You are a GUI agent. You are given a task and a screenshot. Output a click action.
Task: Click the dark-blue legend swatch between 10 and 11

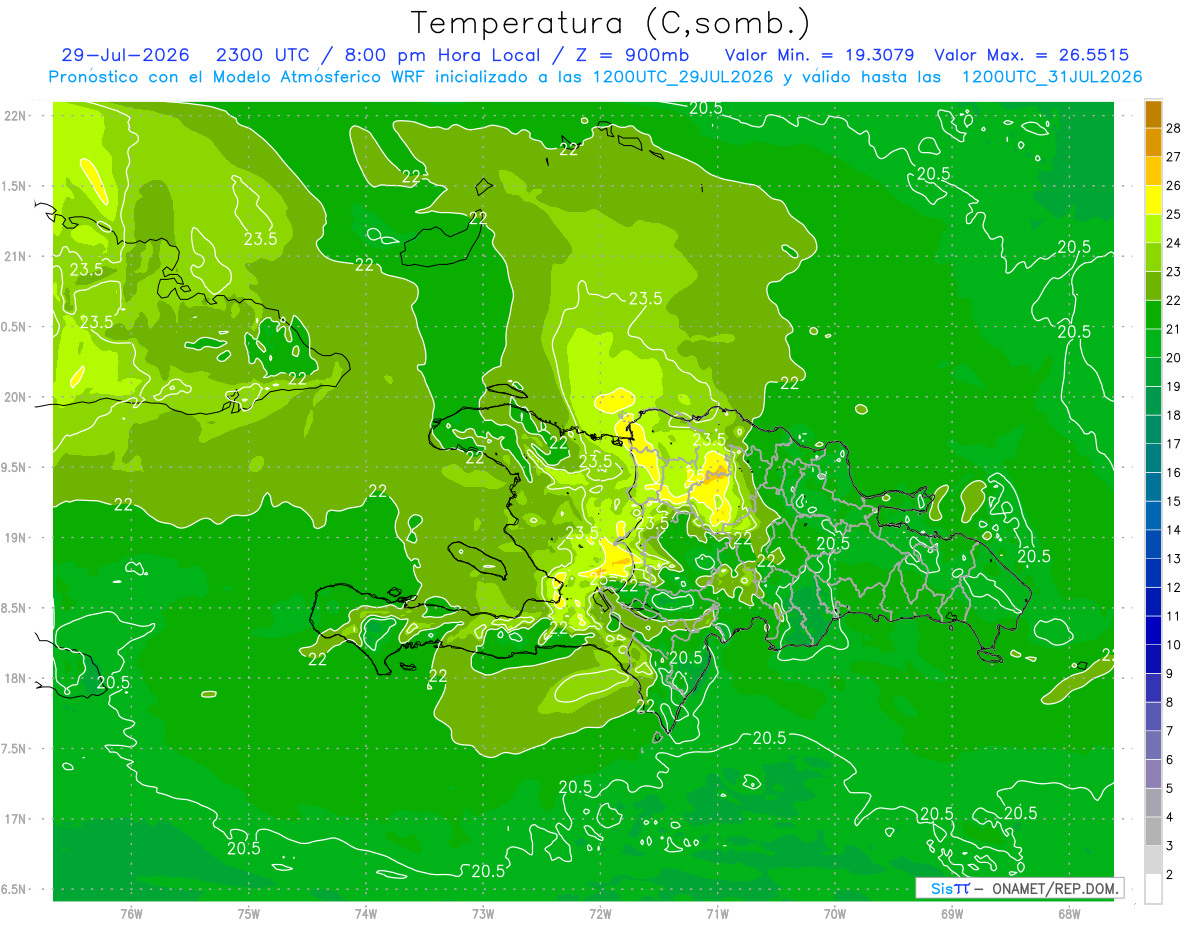[1153, 630]
